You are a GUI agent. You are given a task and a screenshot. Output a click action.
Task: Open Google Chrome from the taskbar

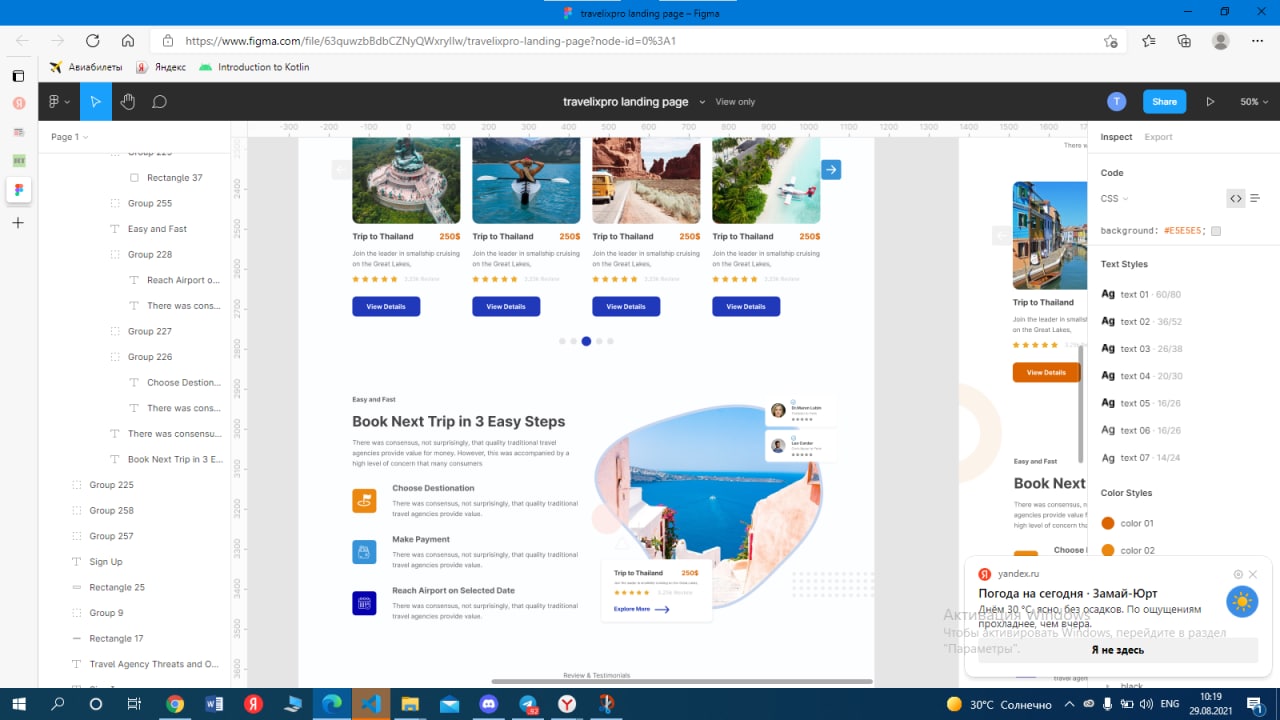point(175,704)
